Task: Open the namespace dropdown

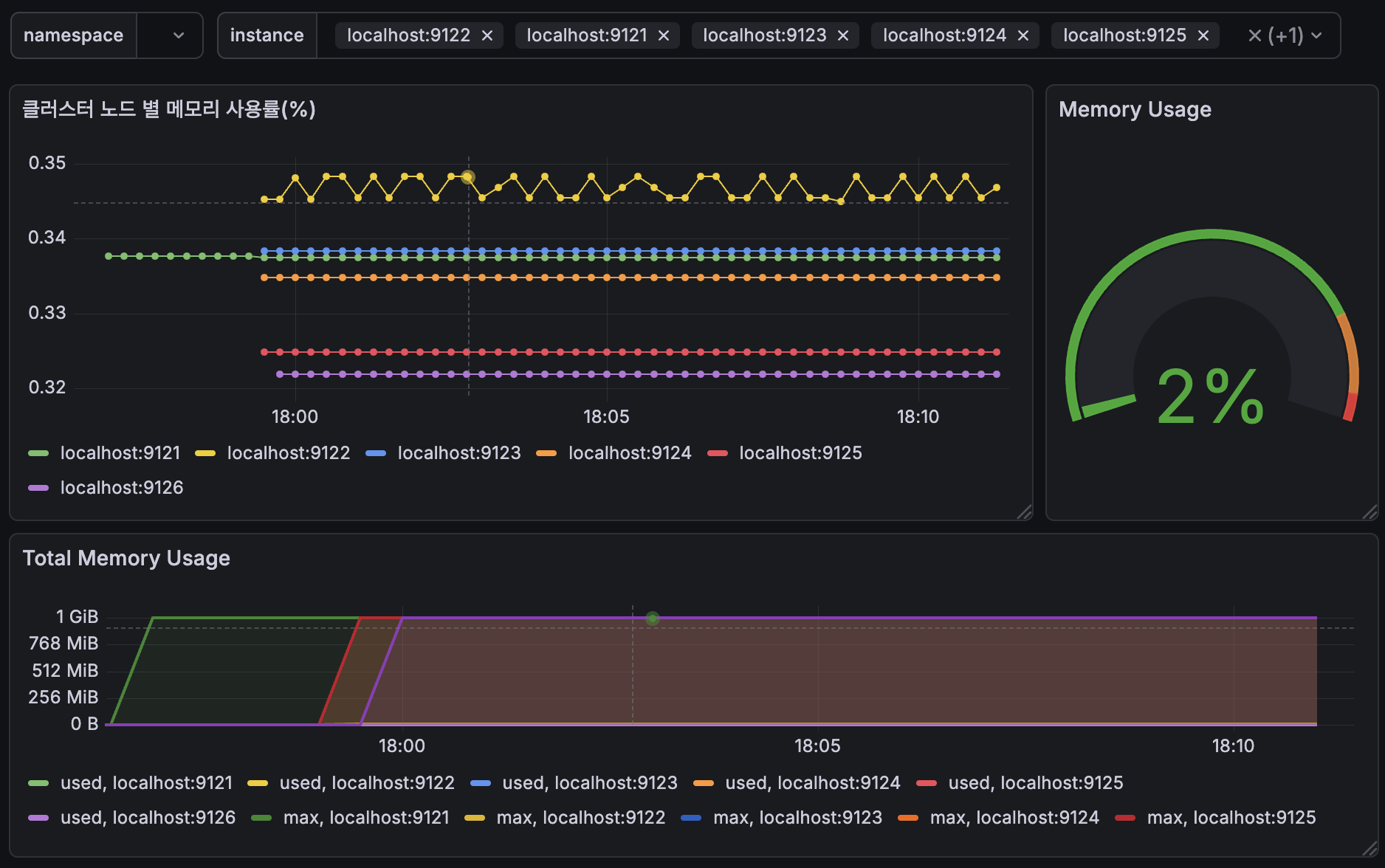Action: (178, 35)
